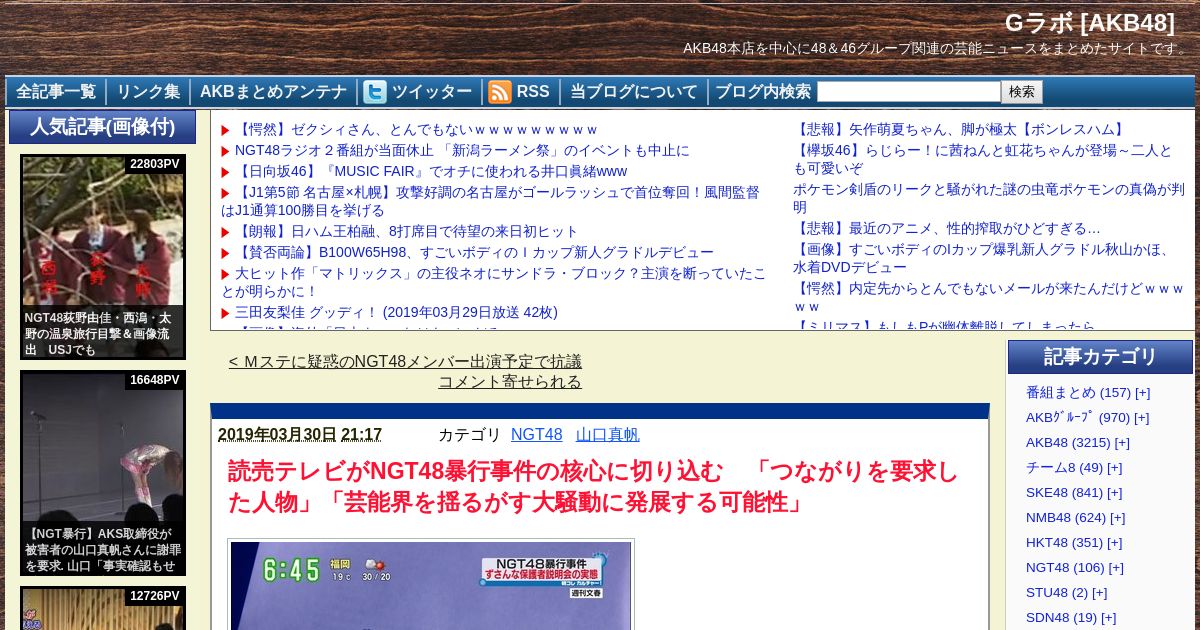Screen dimensions: 1200x630
Task: Expand the SKE48 [+] category
Action: click(x=1115, y=493)
